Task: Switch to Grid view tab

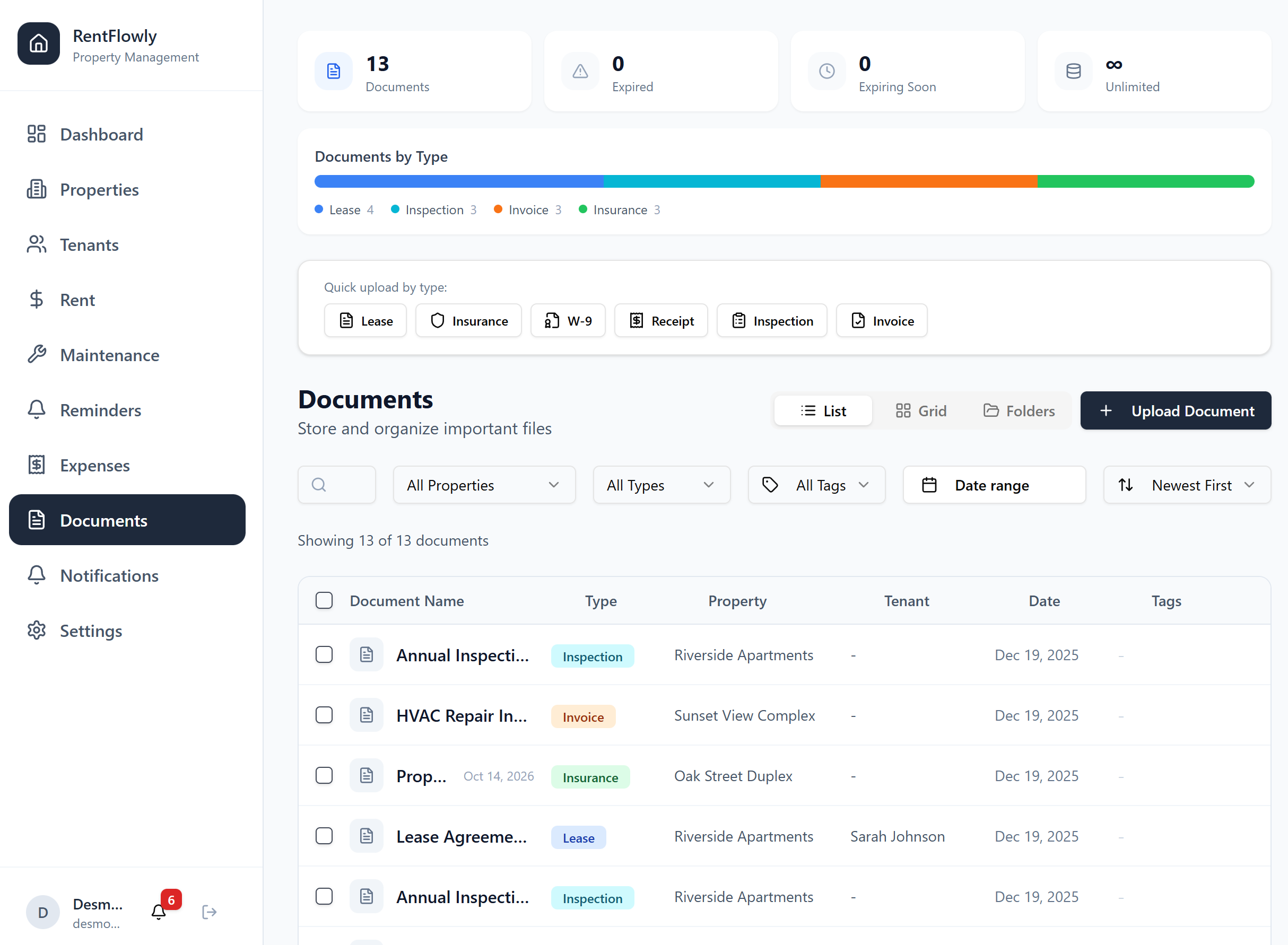Action: tap(921, 411)
